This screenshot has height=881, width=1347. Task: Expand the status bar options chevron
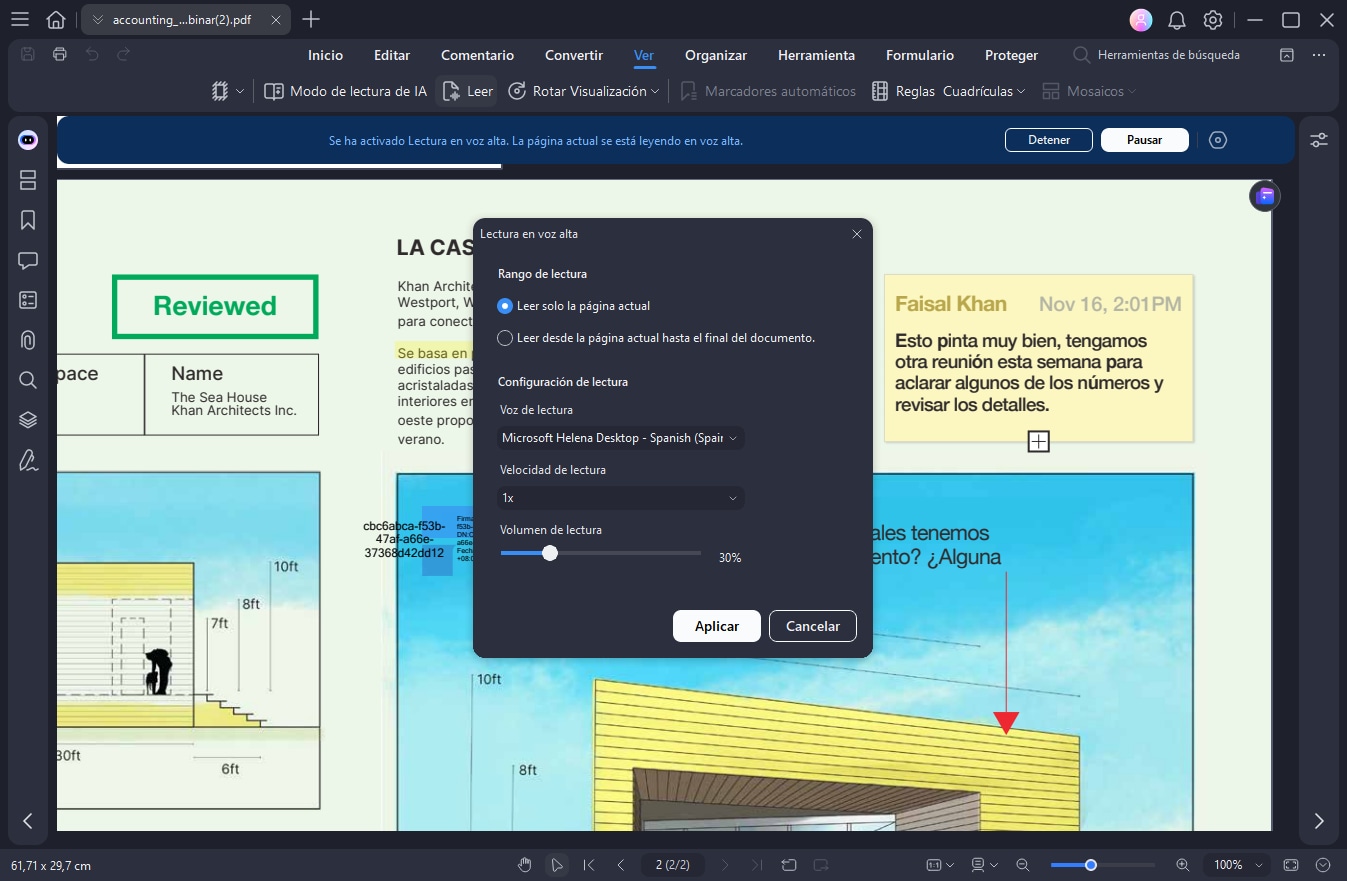coord(1324,865)
